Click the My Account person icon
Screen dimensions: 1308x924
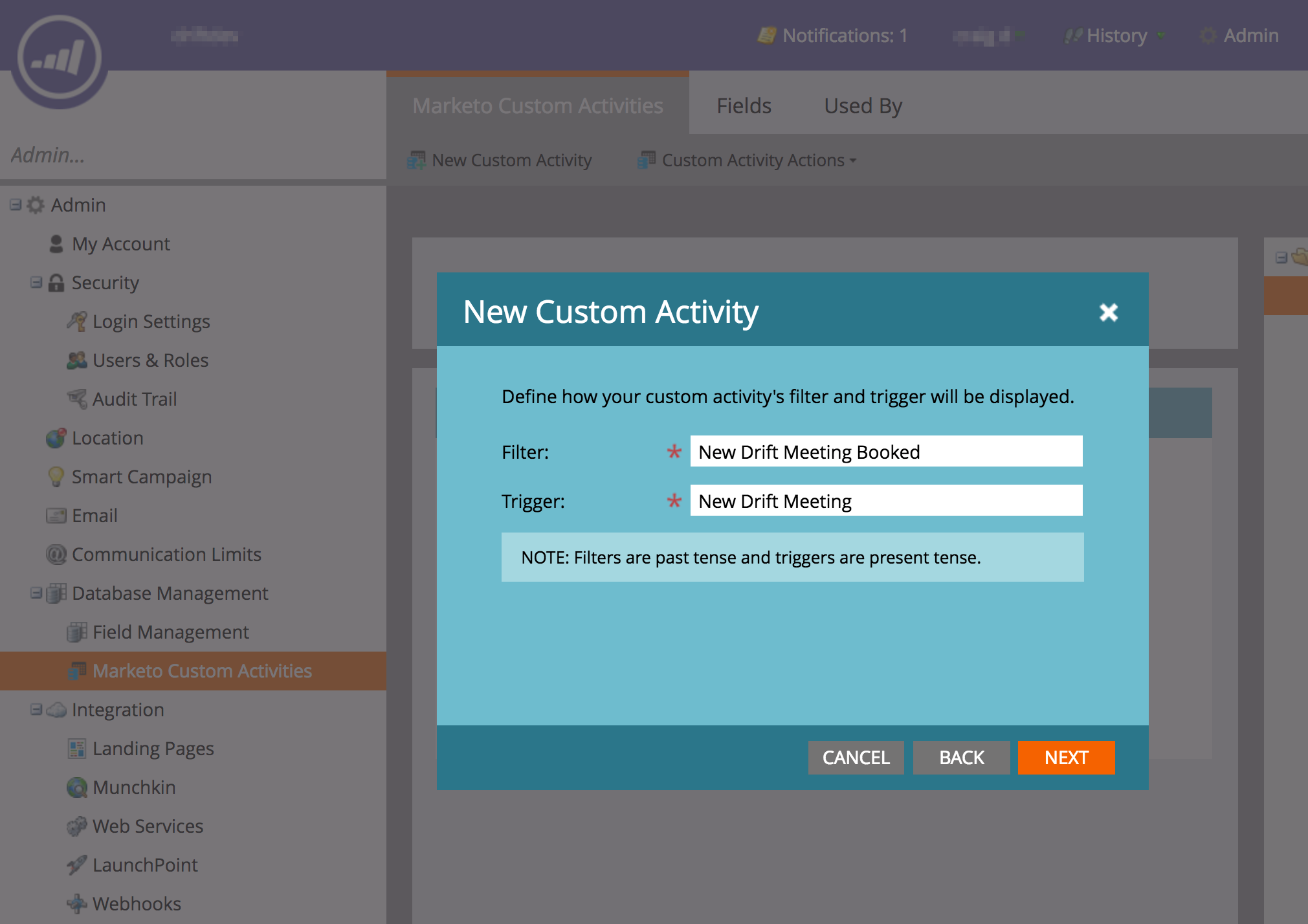[x=56, y=244]
